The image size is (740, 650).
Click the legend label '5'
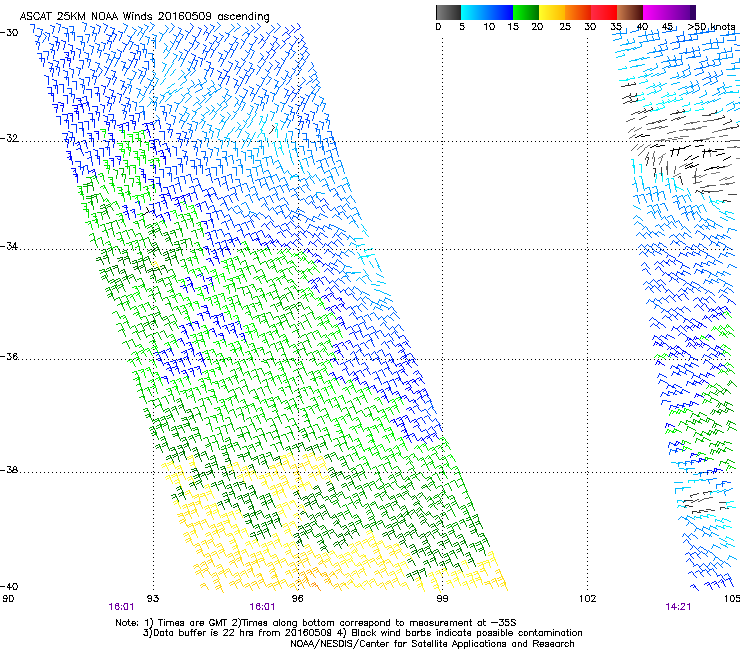[x=462, y=27]
